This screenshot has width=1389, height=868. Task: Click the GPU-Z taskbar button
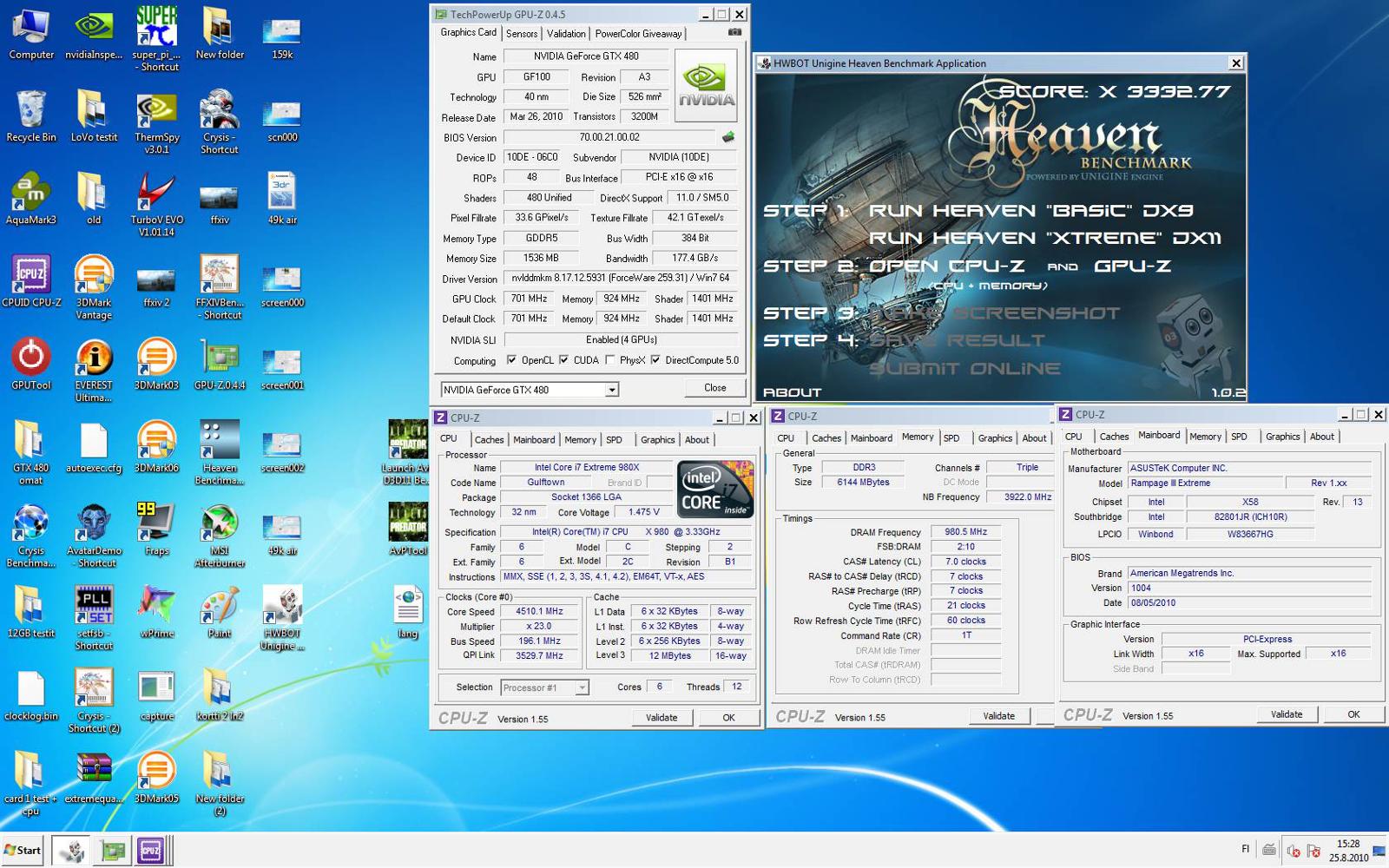tap(113, 851)
